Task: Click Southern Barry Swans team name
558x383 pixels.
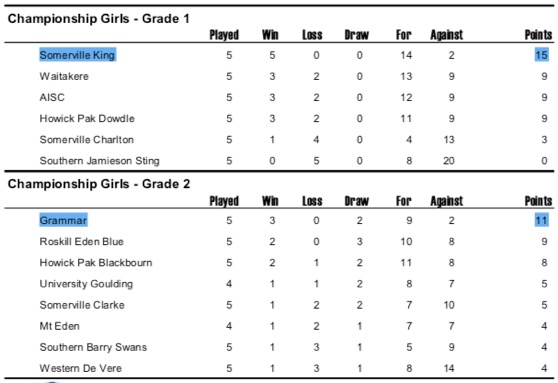Action: (93, 347)
